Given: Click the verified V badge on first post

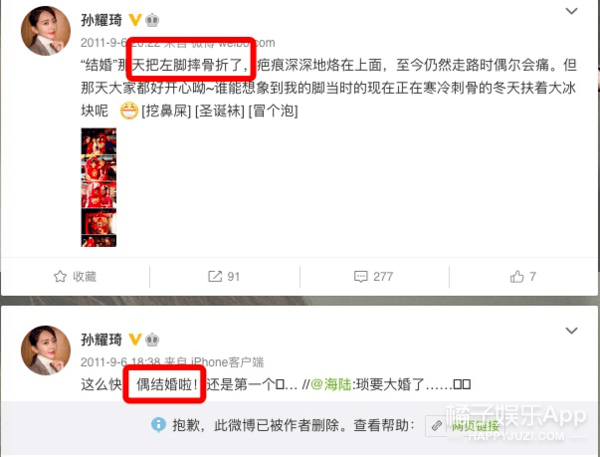Looking at the screenshot, I should 135,20.
